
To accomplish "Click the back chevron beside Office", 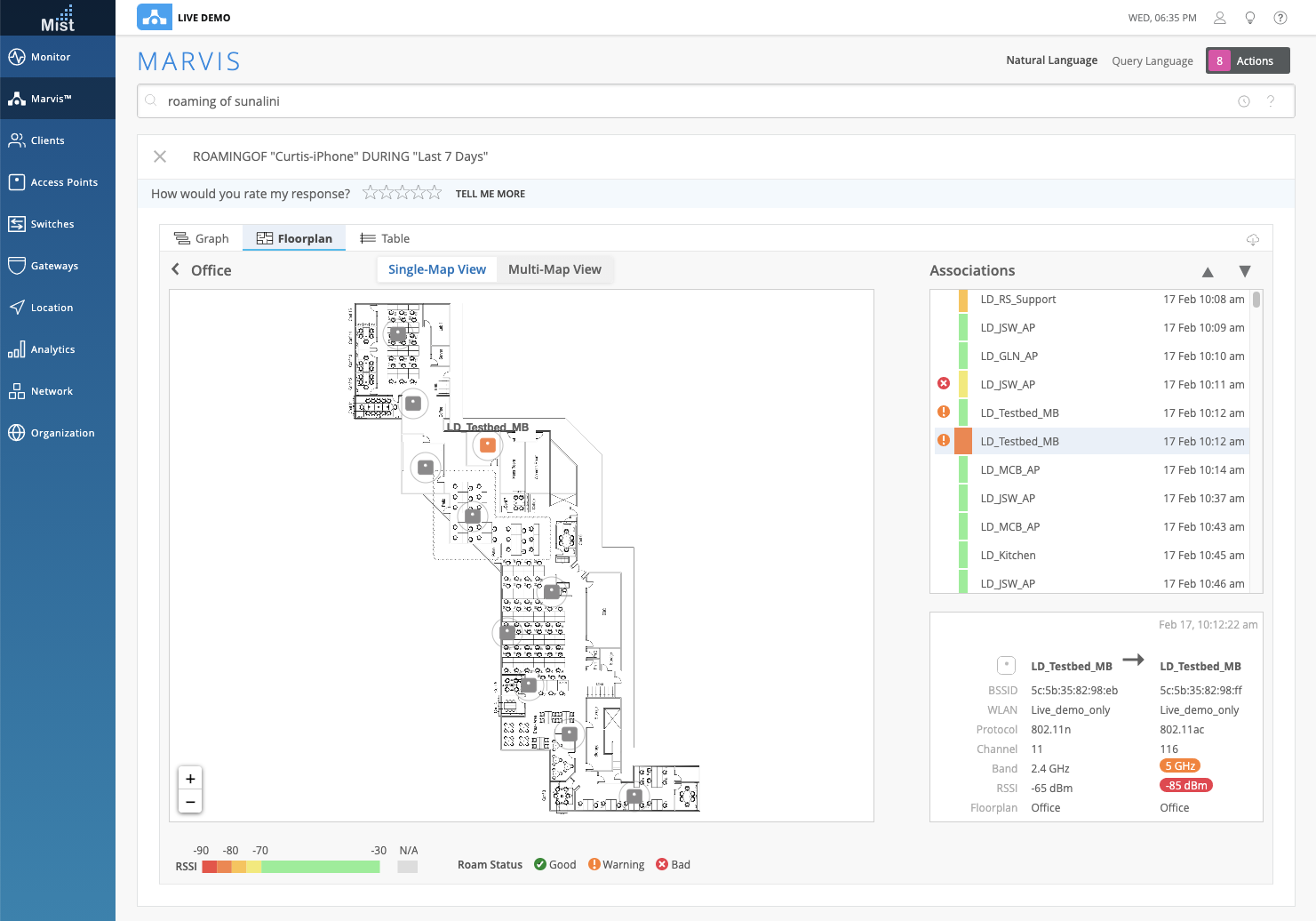I will coord(176,269).
